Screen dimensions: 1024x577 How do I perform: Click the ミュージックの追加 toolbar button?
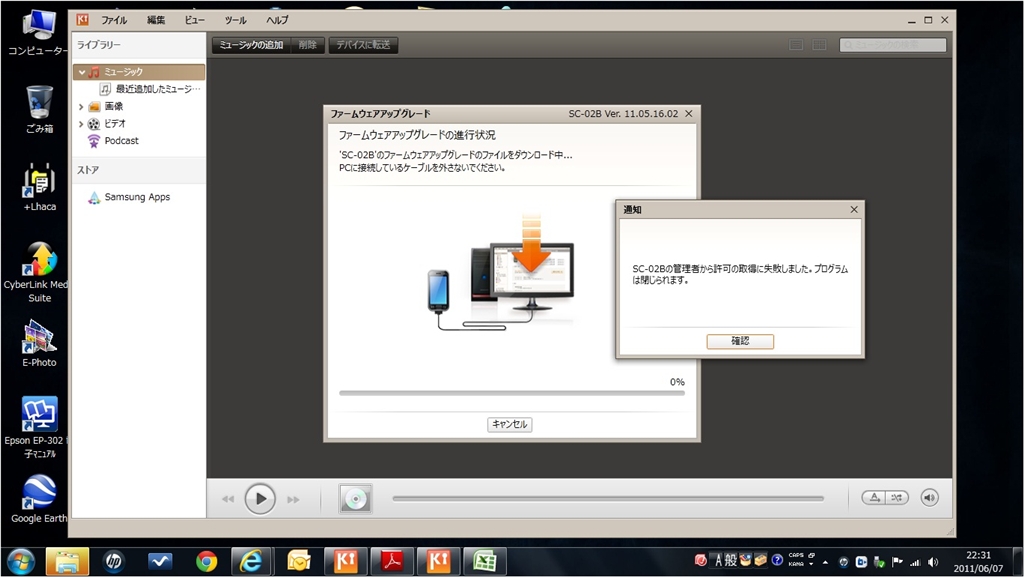[x=251, y=45]
